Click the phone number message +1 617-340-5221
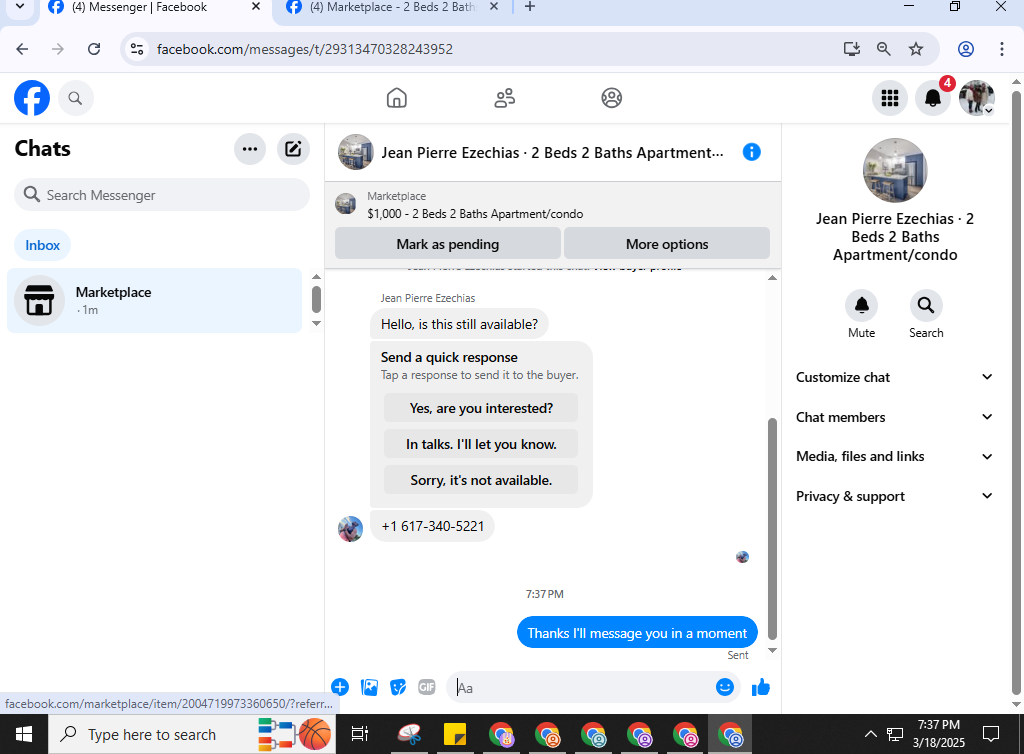The width and height of the screenshot is (1024, 754). [432, 526]
